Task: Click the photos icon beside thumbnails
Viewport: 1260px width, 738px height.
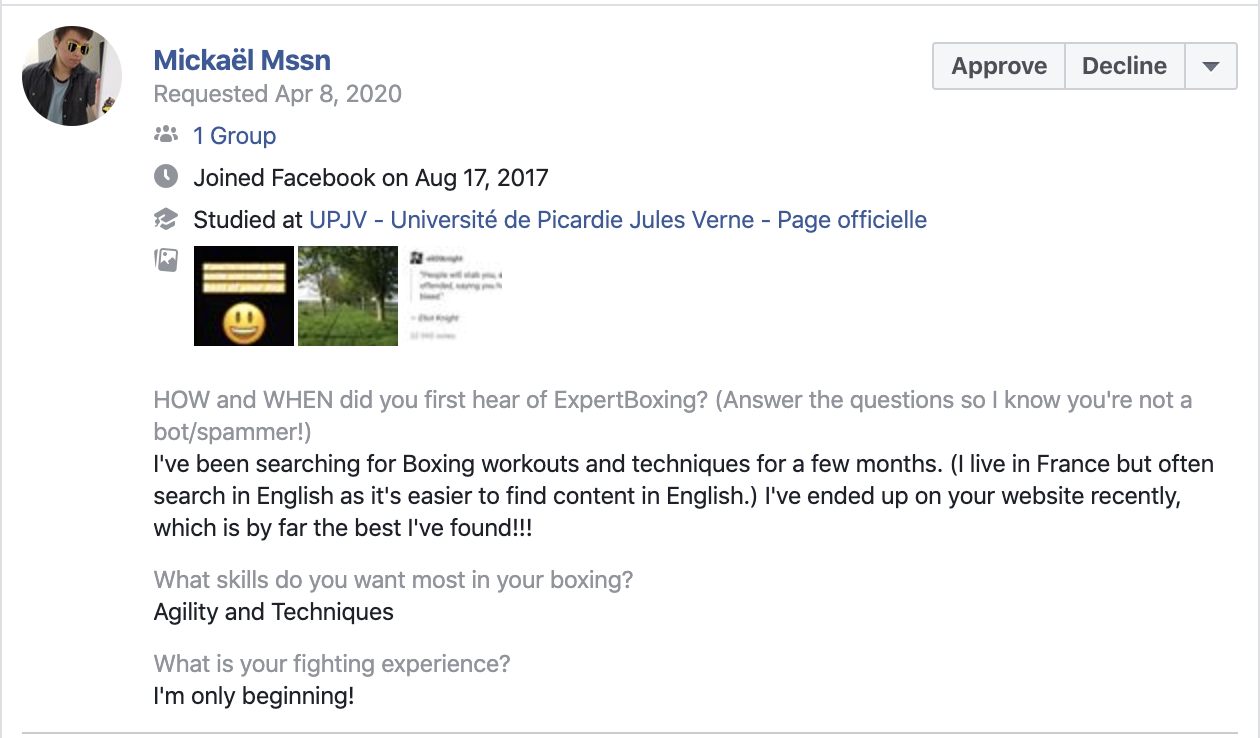Action: tap(166, 260)
